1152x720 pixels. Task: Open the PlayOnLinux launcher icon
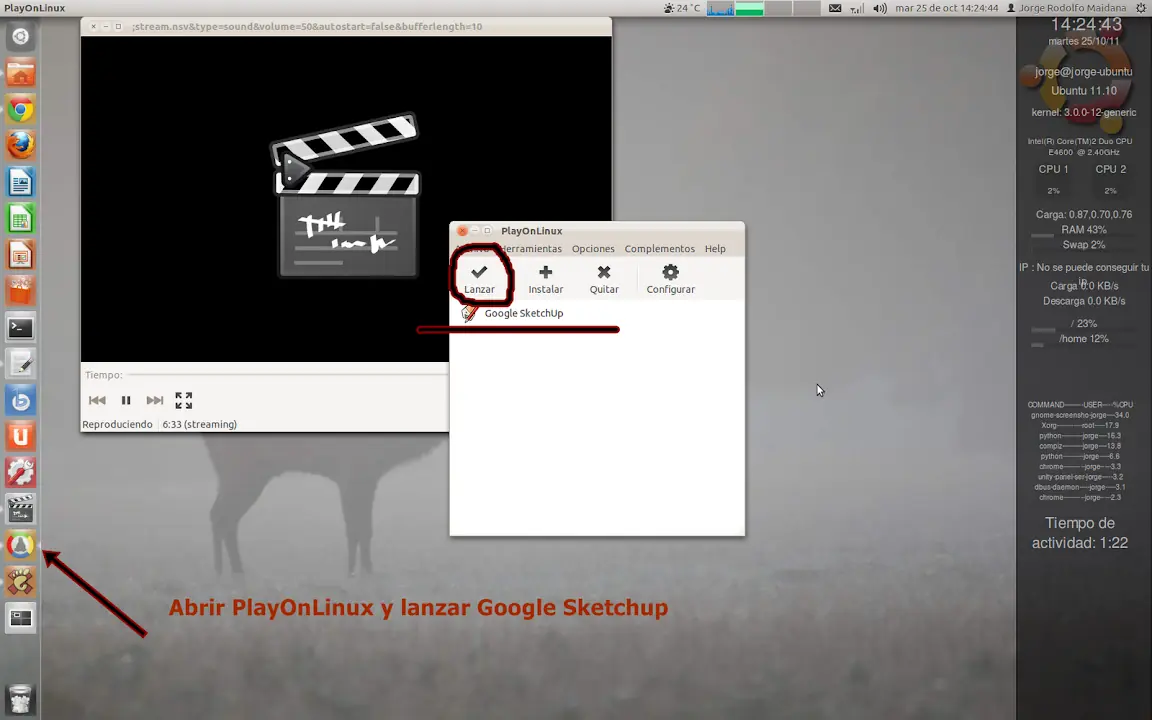pos(21,546)
